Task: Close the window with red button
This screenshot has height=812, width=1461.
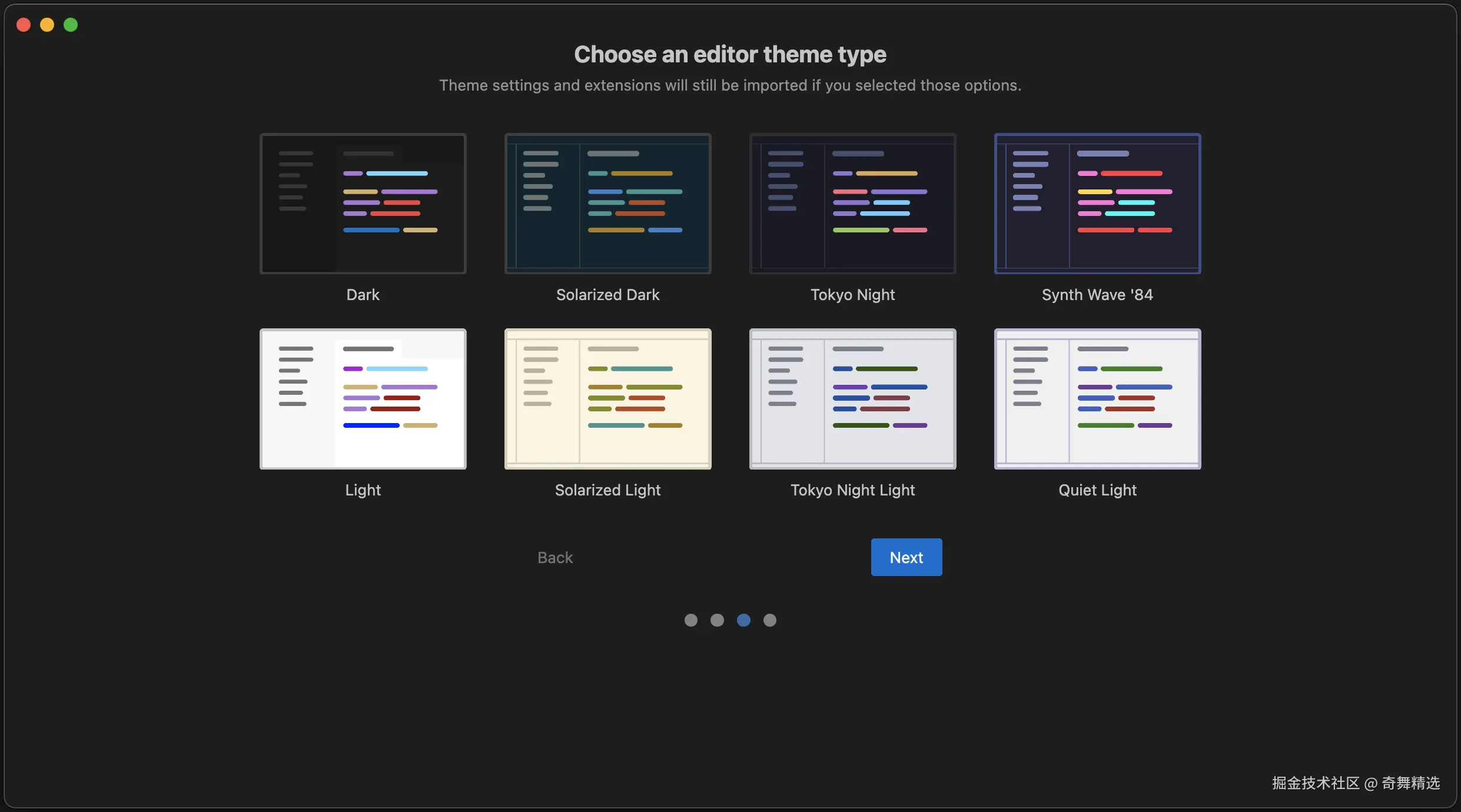Action: click(24, 25)
